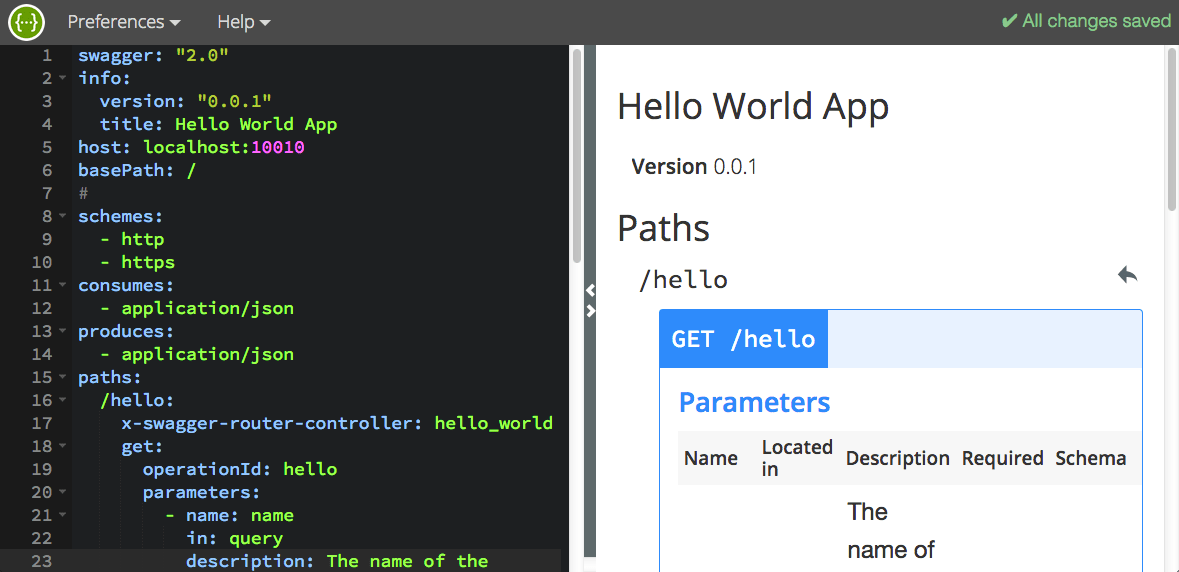Click line number 7 in the gutter
This screenshot has height=572, width=1179.
coord(47,194)
